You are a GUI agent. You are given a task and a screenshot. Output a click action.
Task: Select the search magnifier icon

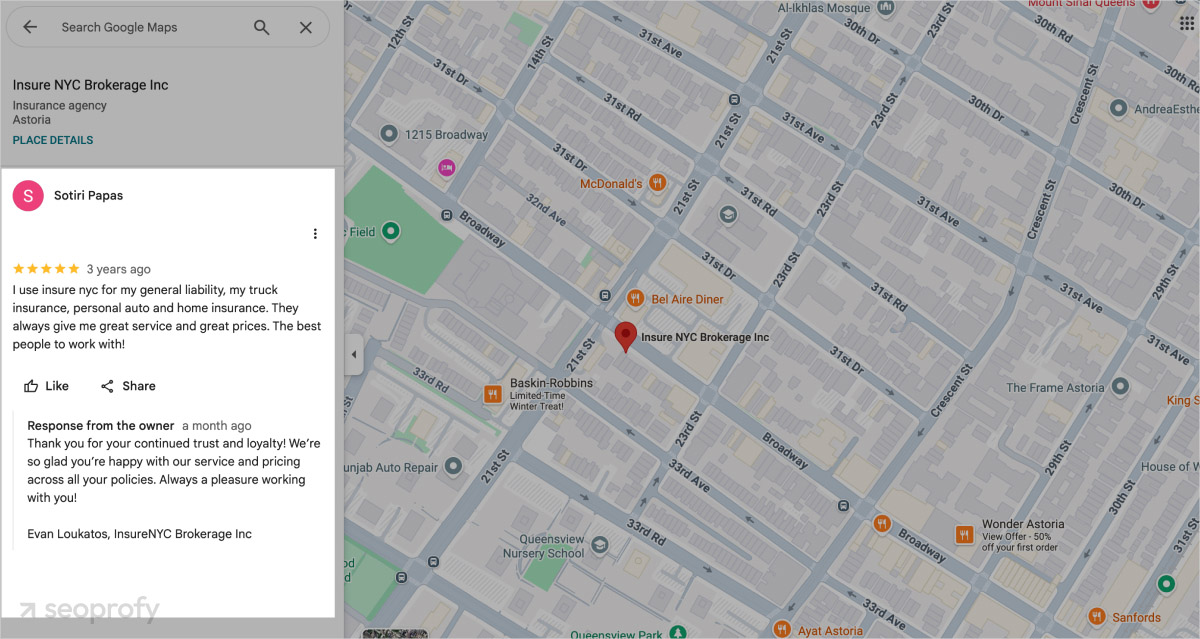pyautogui.click(x=261, y=27)
